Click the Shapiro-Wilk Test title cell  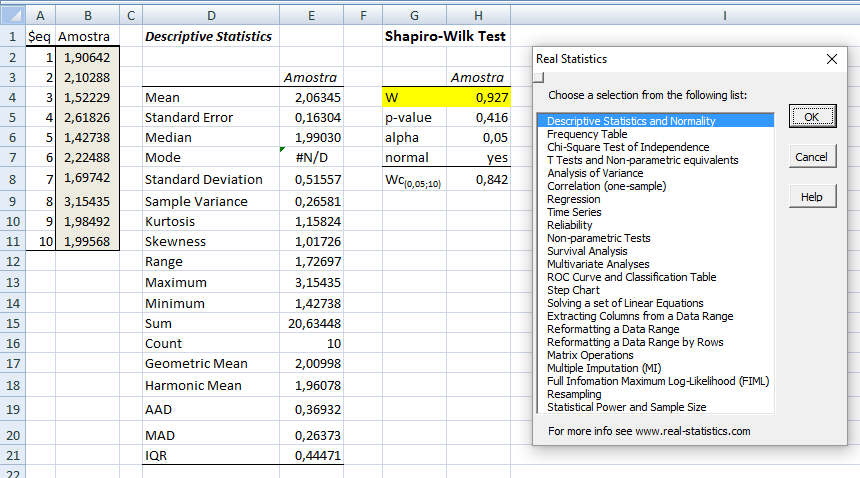(x=445, y=37)
